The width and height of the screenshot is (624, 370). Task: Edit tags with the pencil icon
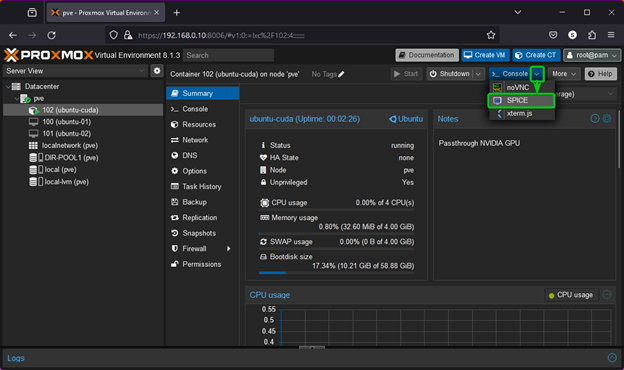tap(341, 74)
